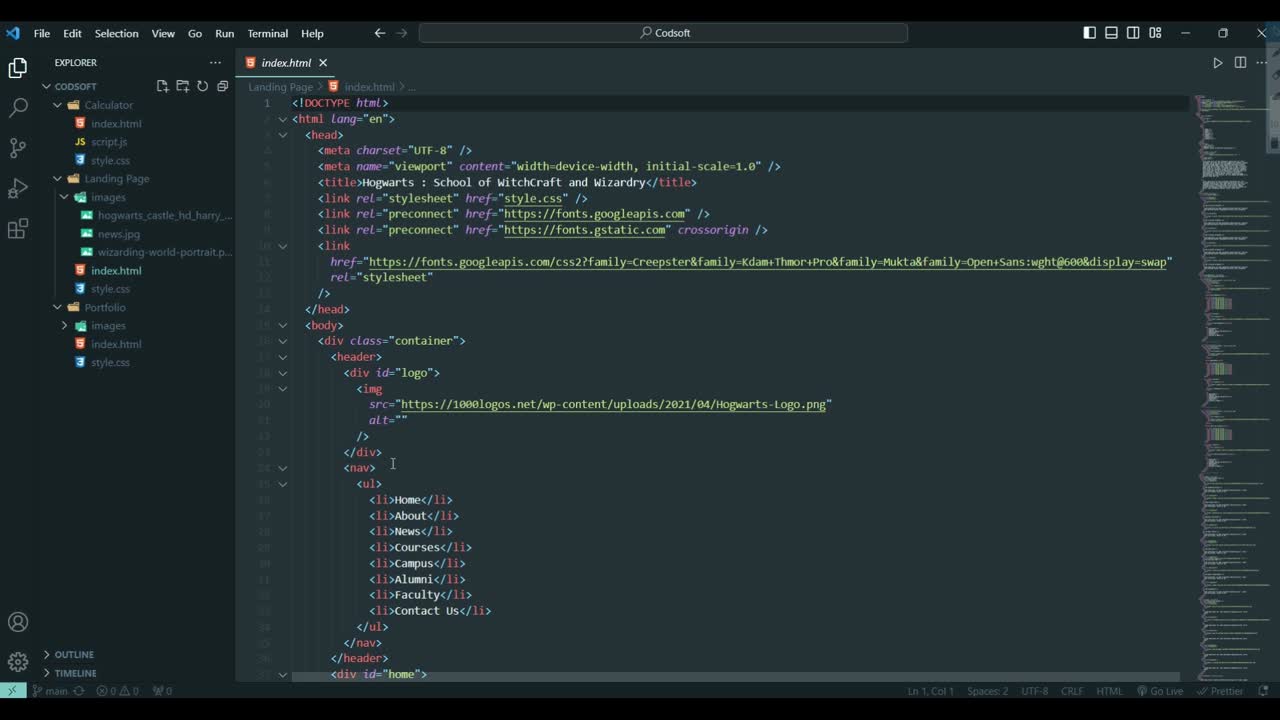Open the Selection menu
Image resolution: width=1280 pixels, height=720 pixels.
[116, 33]
